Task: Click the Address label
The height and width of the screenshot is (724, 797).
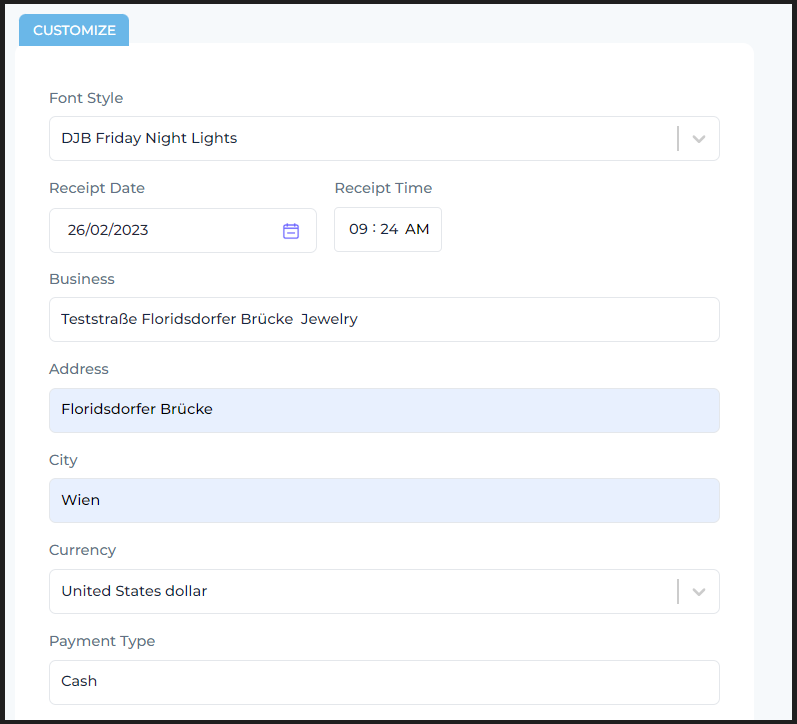Action: coord(79,369)
